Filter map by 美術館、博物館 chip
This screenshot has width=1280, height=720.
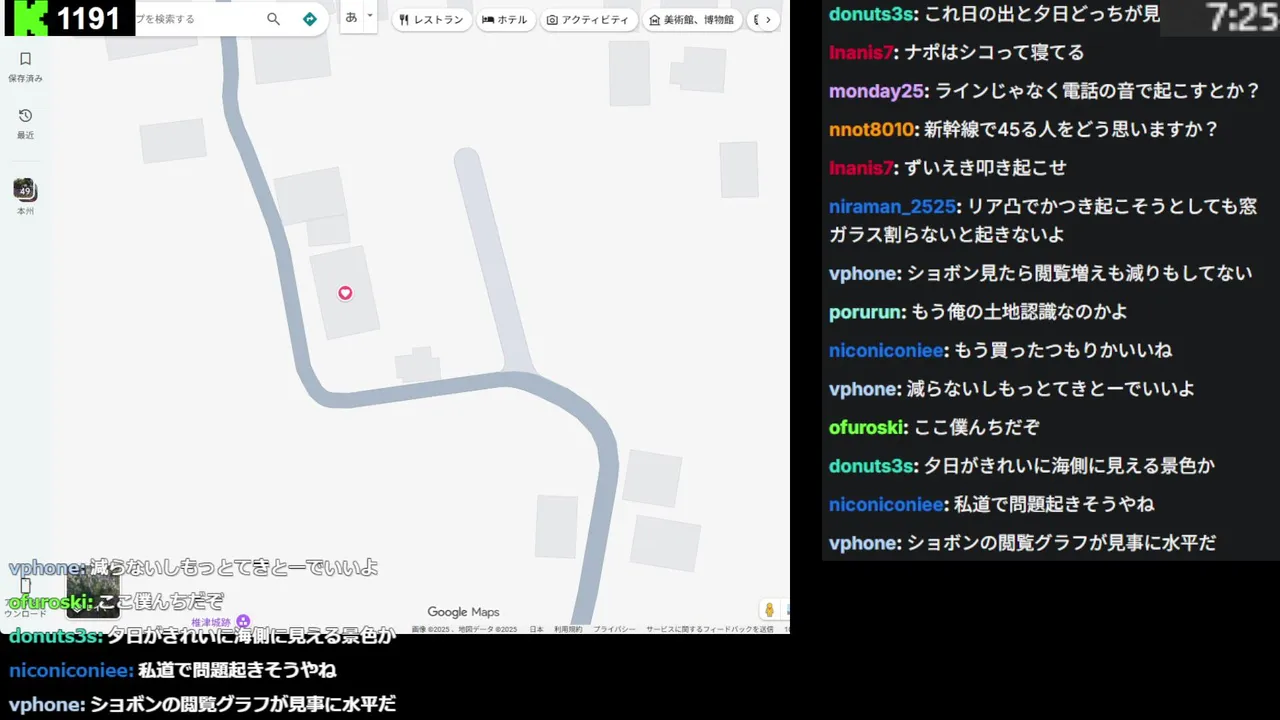[x=691, y=20]
